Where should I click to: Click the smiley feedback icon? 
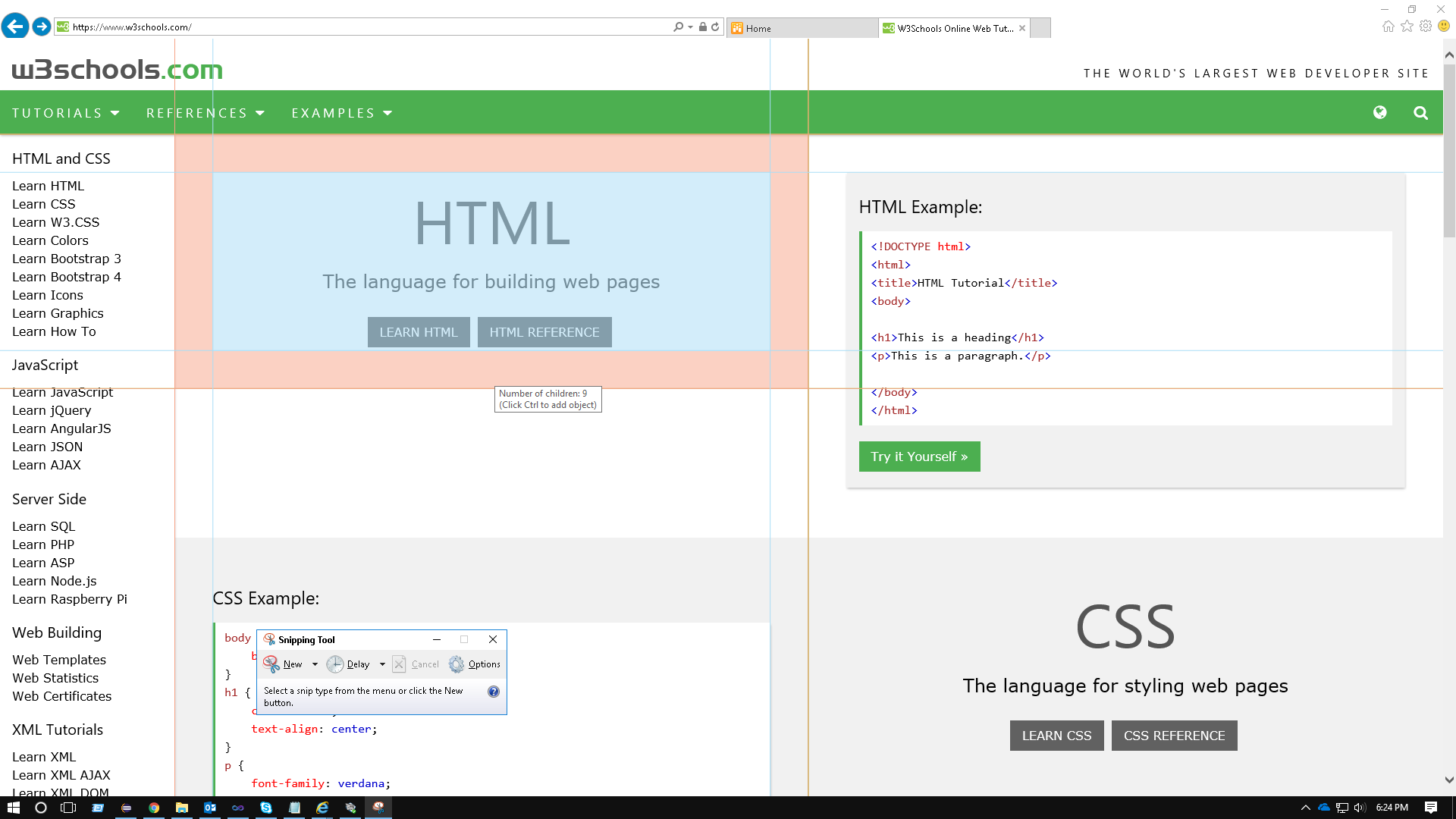click(1444, 27)
